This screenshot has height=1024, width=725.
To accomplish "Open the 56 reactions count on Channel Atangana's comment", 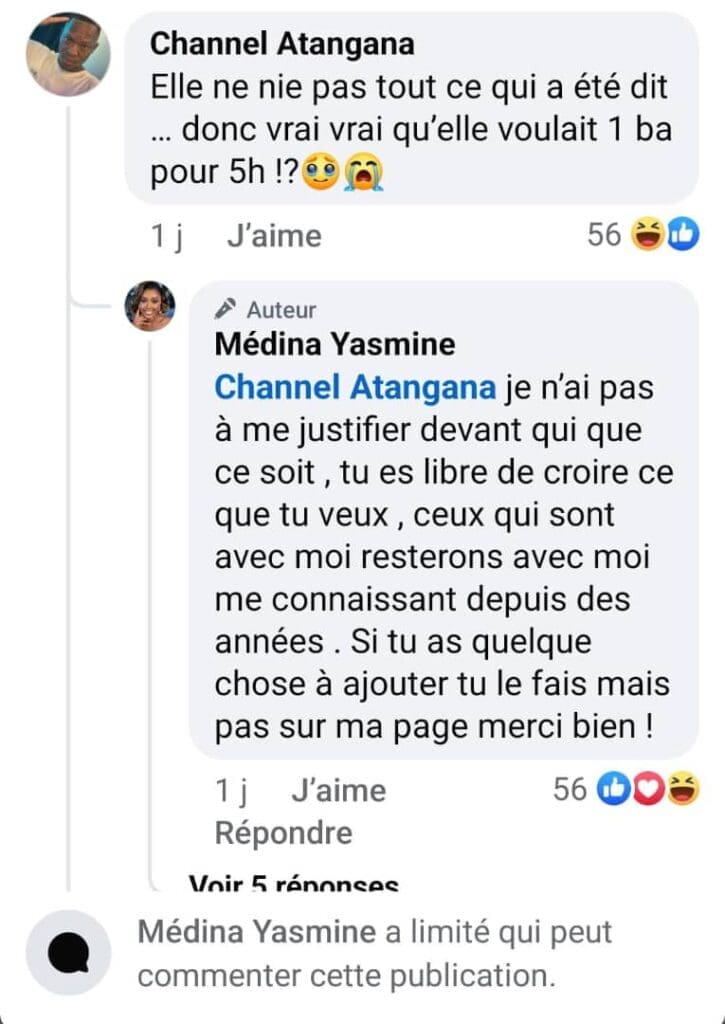I will (x=604, y=236).
